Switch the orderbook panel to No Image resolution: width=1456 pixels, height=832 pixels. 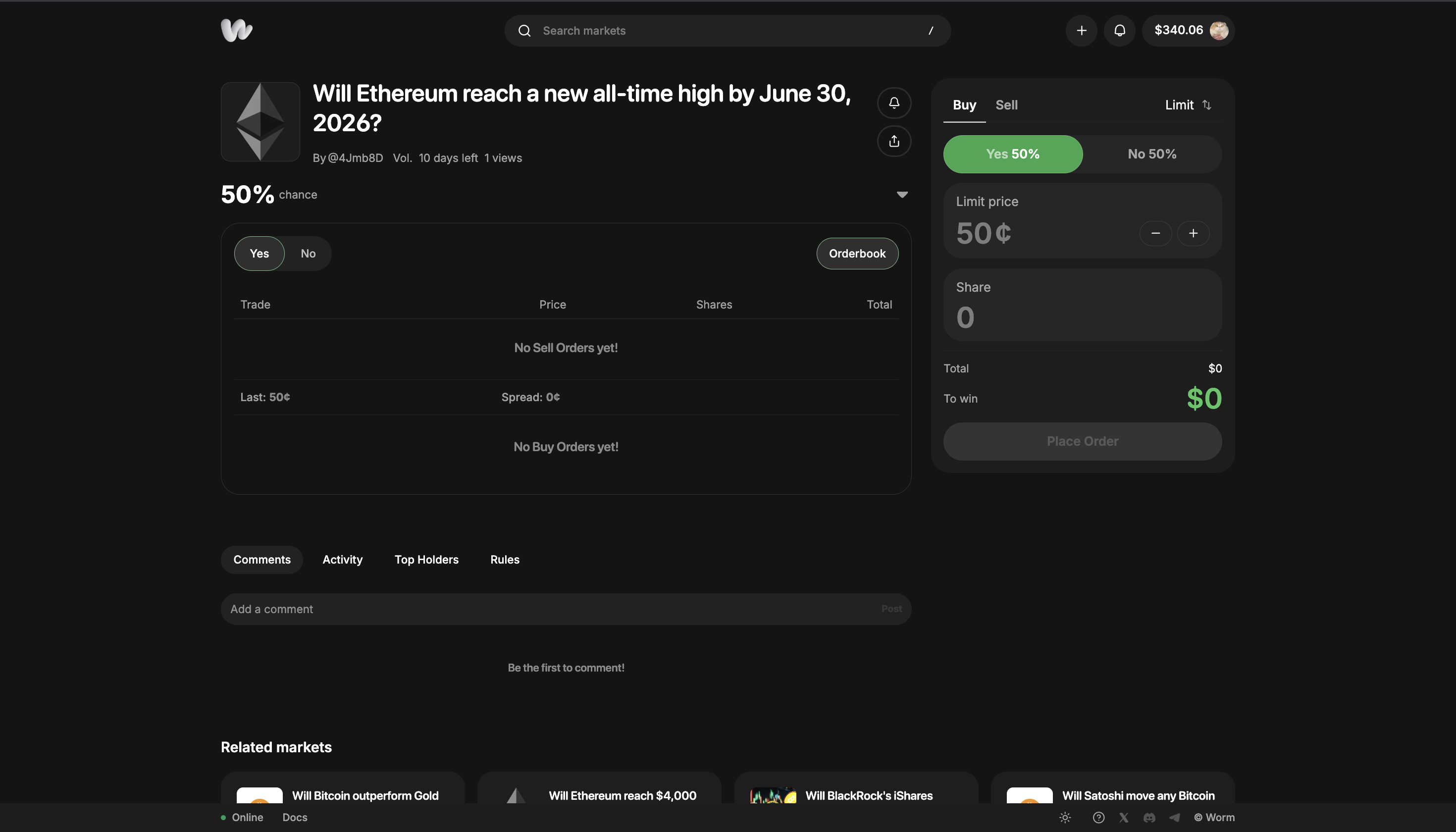click(308, 254)
